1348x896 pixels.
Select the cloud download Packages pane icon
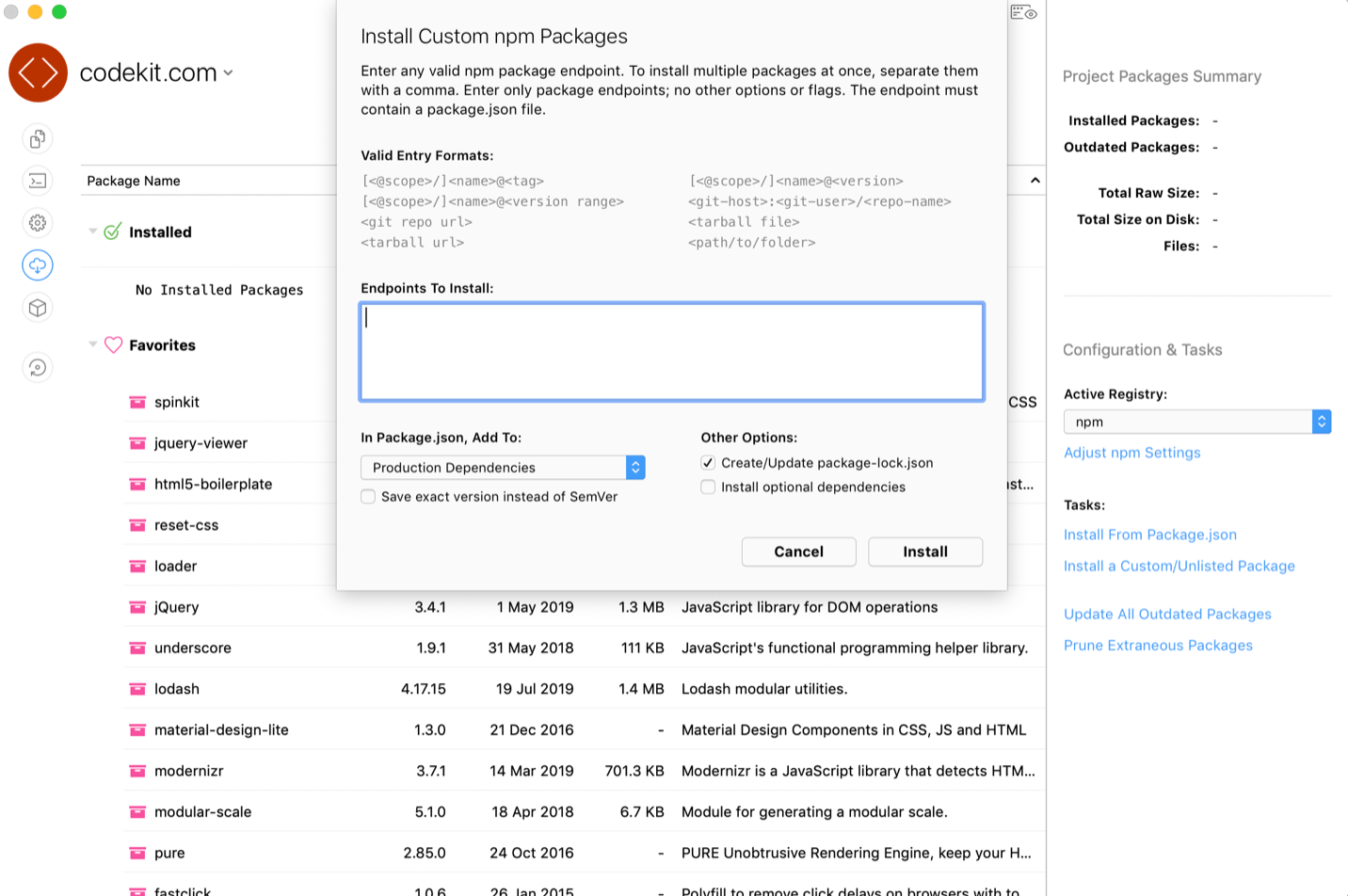(x=37, y=265)
